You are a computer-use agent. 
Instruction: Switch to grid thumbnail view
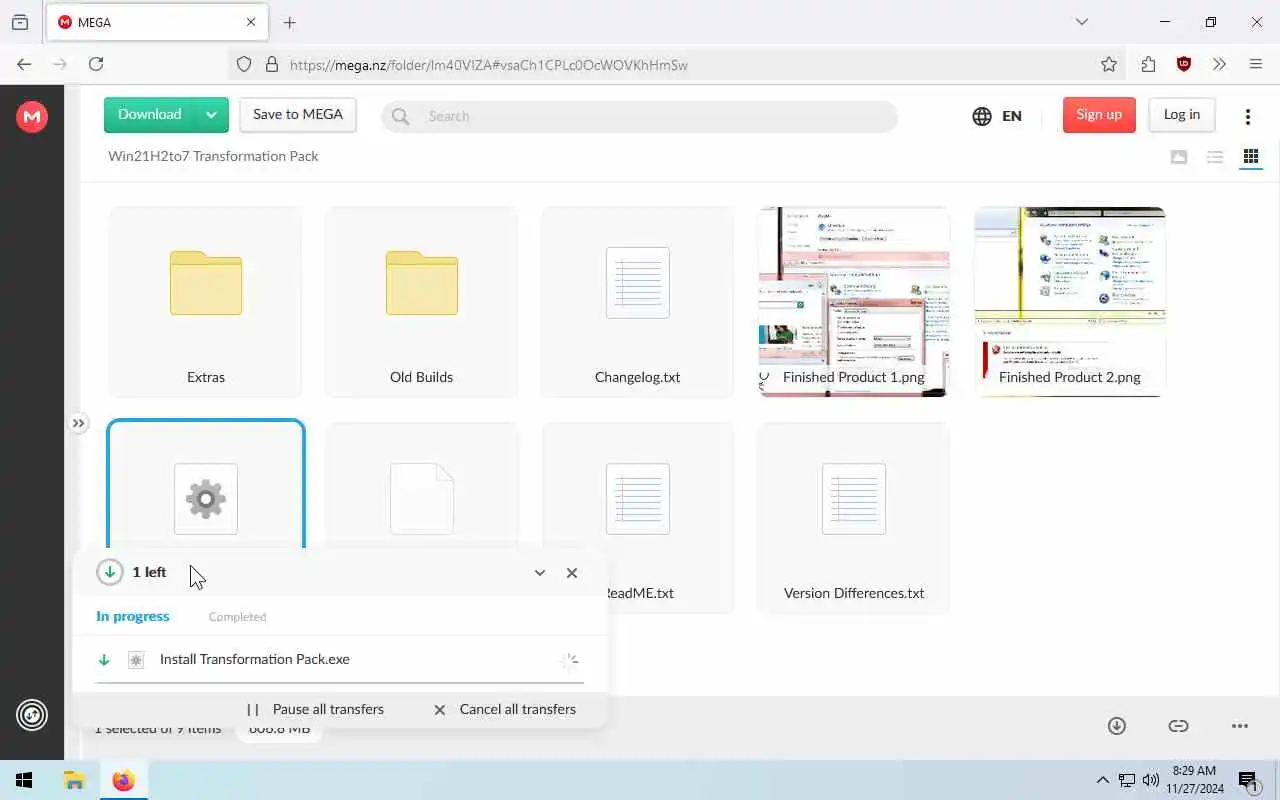[x=1251, y=157]
